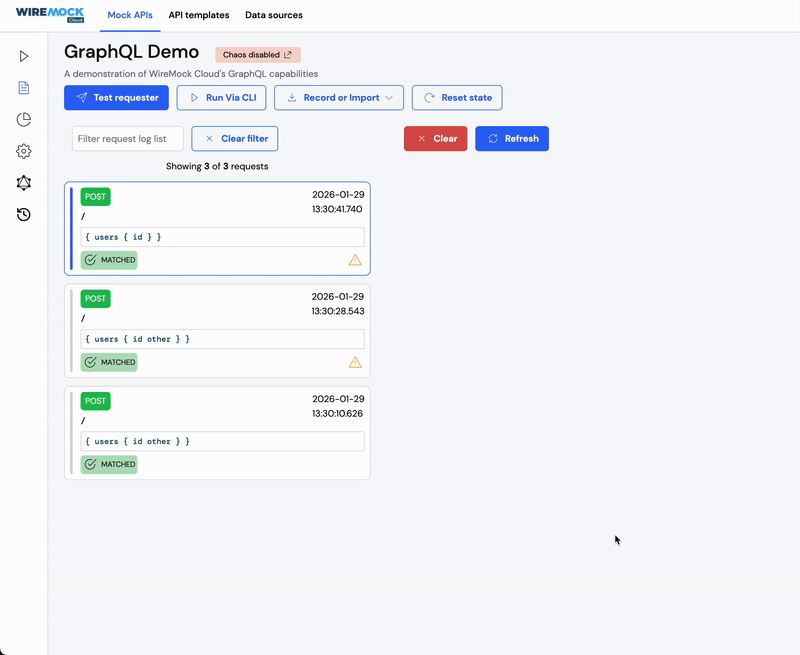Screen dimensions: 800x655
Task: Click the paper-plane icon inside Test requester
Action: click(83, 97)
